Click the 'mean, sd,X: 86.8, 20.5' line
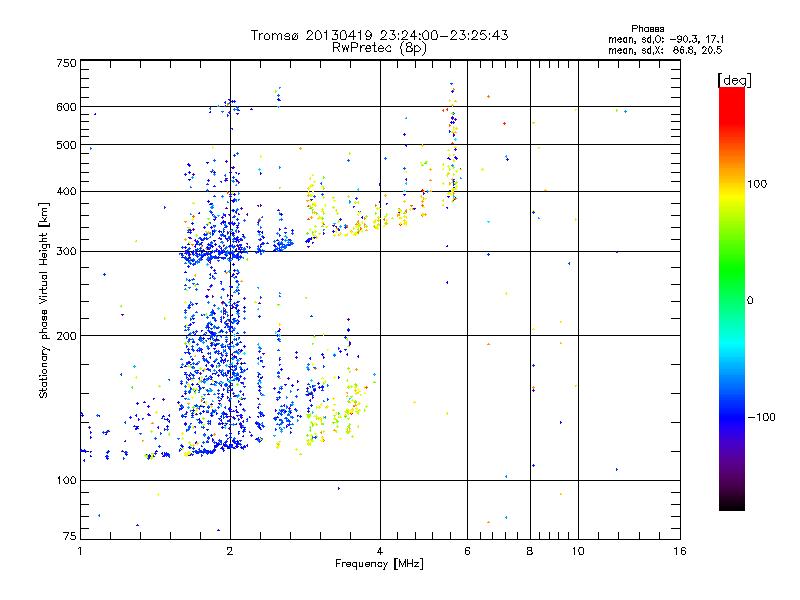The width and height of the screenshot is (800, 600). pos(665,50)
